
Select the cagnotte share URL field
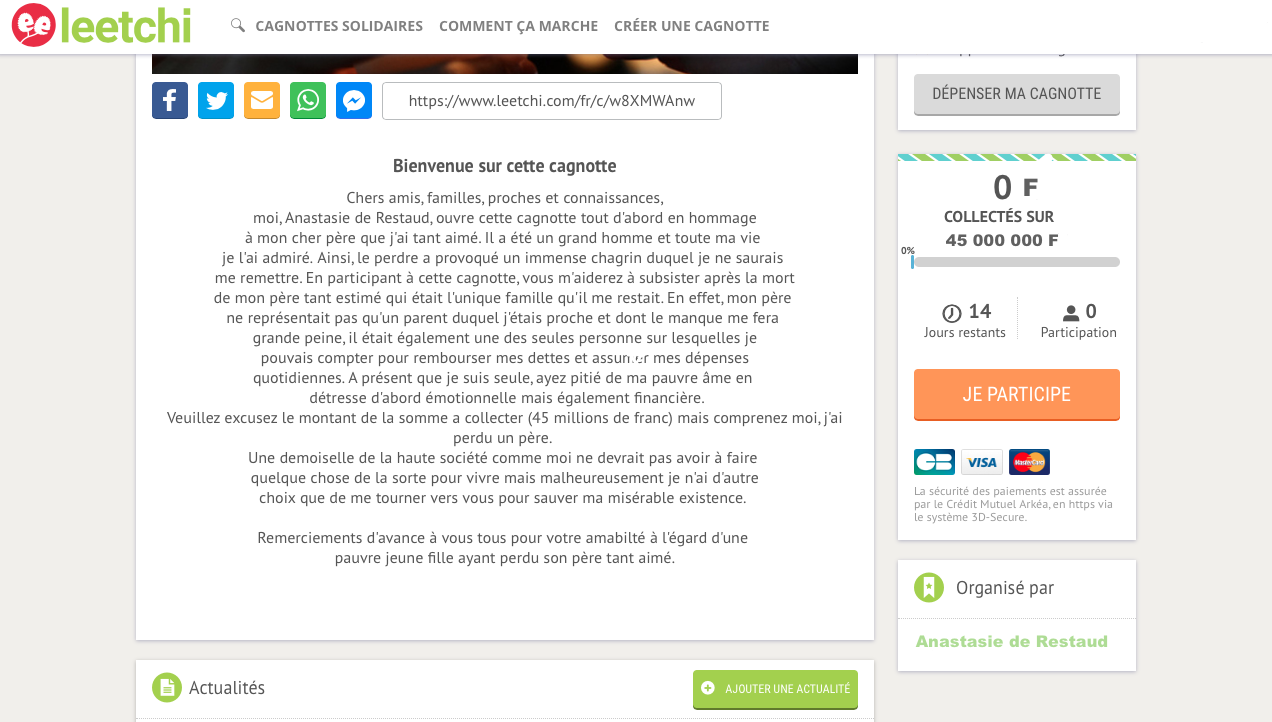(x=552, y=101)
